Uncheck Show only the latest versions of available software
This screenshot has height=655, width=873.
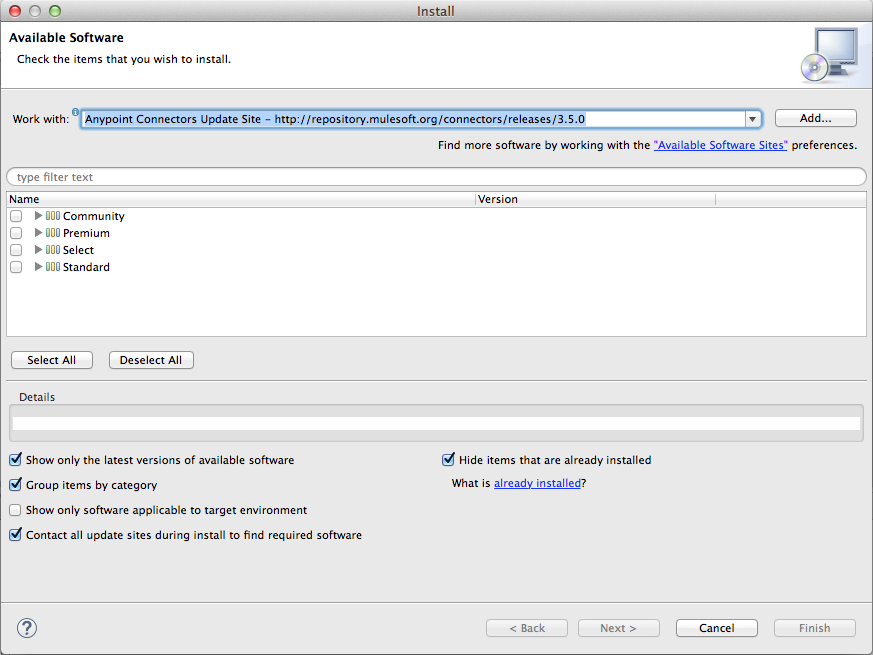[x=15, y=459]
